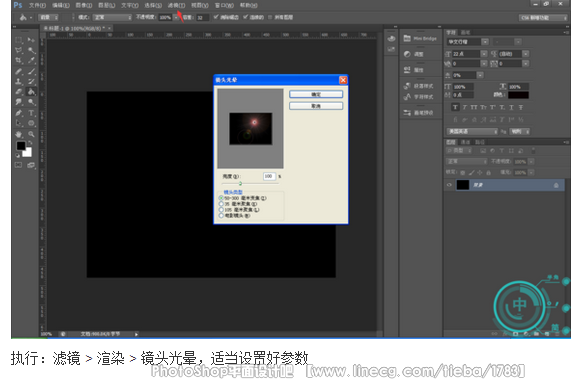Select 50-300 毫米变焦 lens type
575x388 pixels.
pyautogui.click(x=242, y=198)
